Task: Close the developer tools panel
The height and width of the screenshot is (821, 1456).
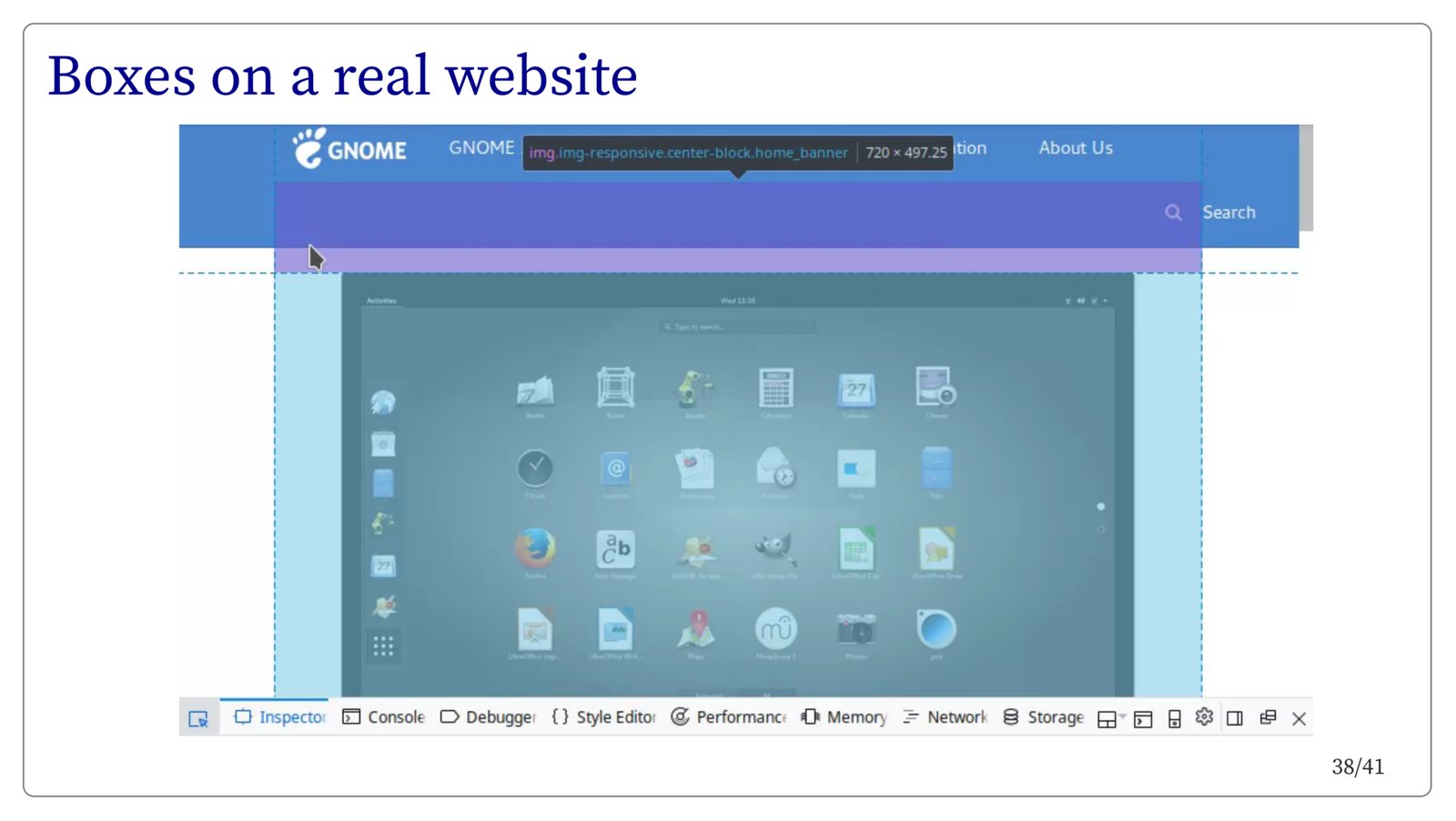Action: tap(1299, 719)
